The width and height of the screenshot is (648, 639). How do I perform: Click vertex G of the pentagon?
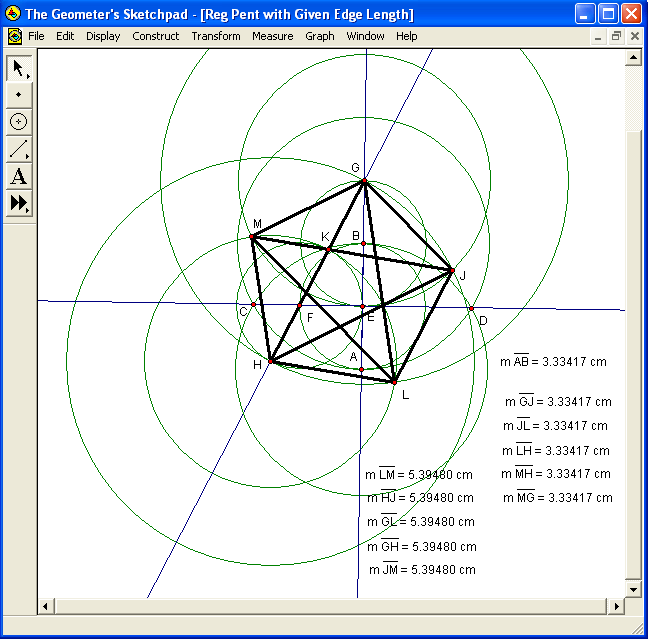tap(364, 180)
